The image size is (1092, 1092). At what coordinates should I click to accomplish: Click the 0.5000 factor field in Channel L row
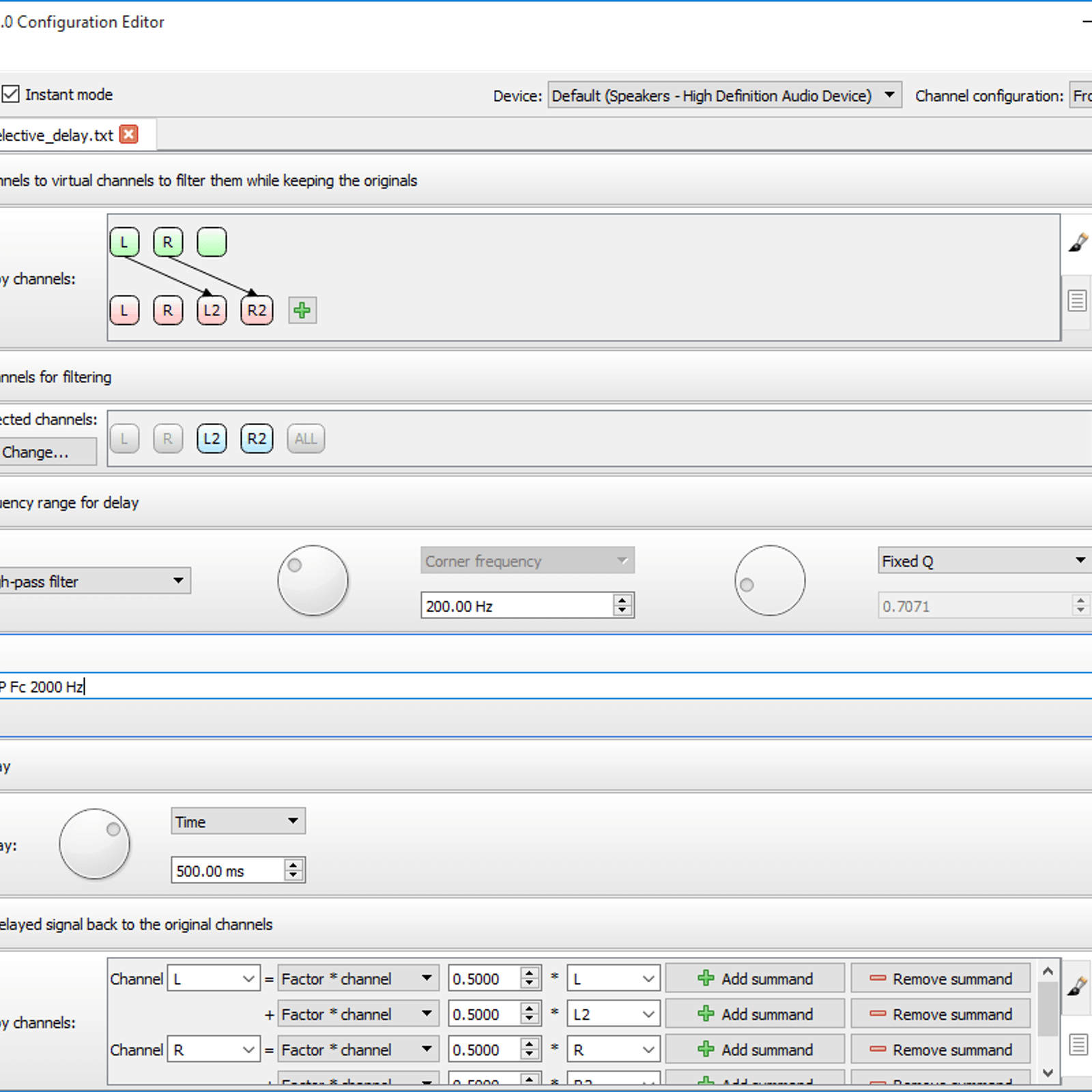(485, 979)
